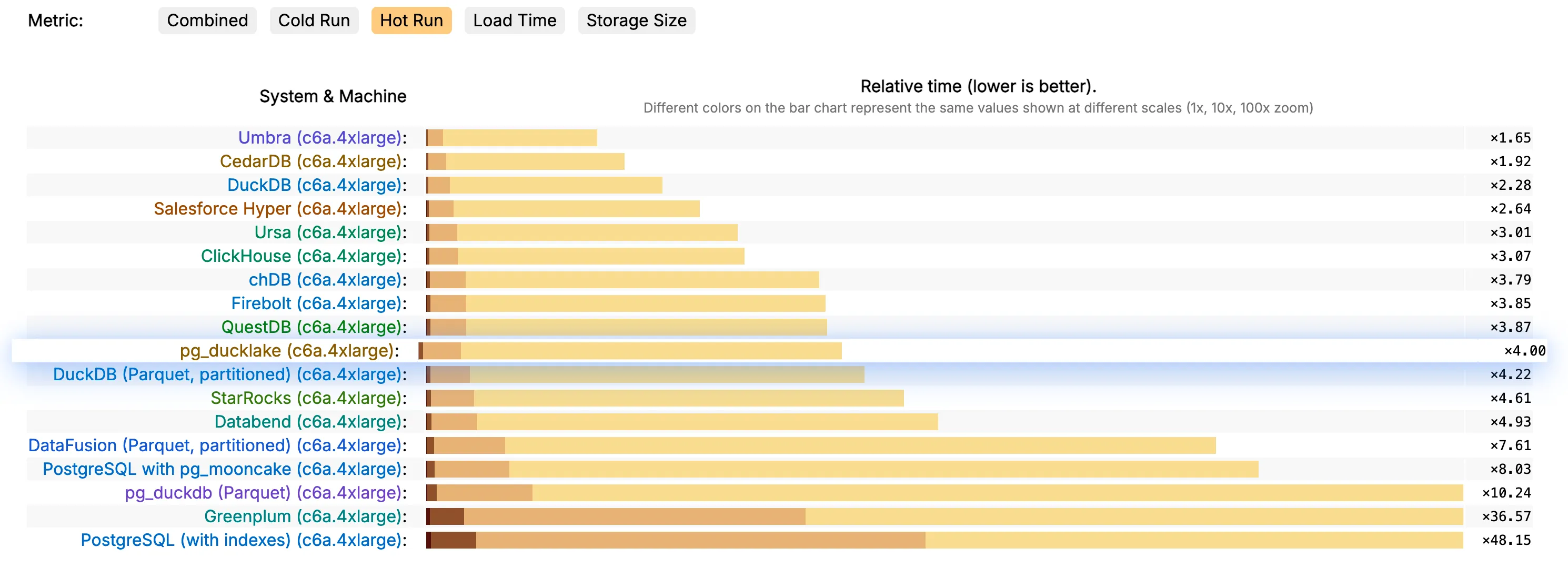Select Salesforce Hyper (c6a.4xlarge) row label
The width and height of the screenshot is (1568, 568).
[x=278, y=209]
